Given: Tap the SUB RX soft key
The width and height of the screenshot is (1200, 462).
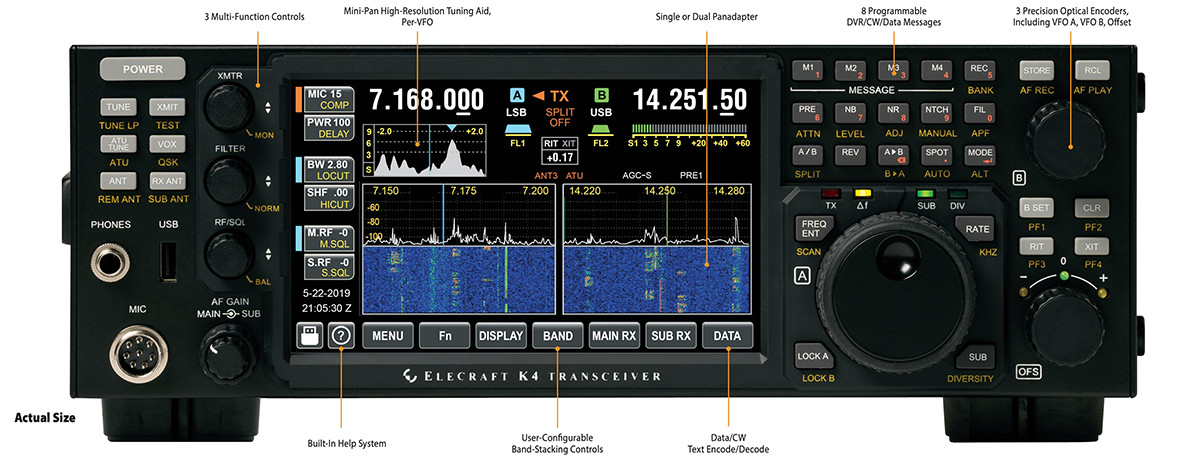Looking at the screenshot, I should [x=671, y=336].
